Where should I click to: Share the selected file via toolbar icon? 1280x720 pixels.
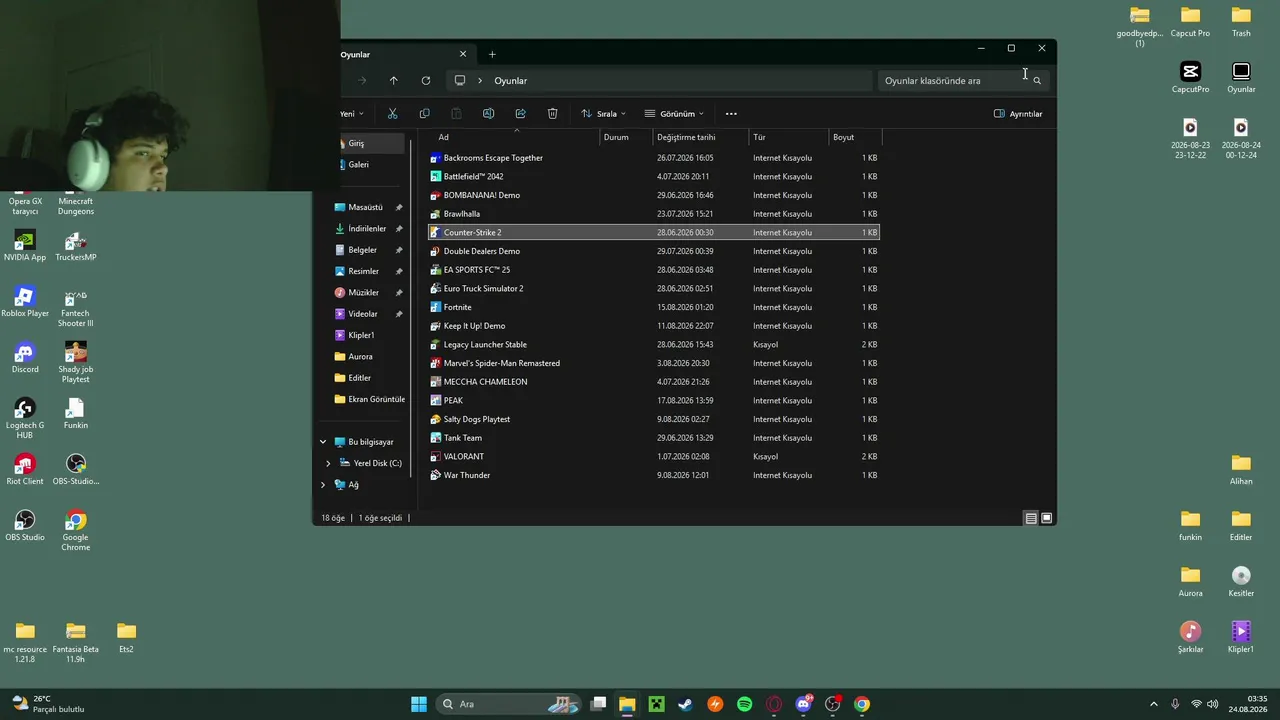coord(520,114)
